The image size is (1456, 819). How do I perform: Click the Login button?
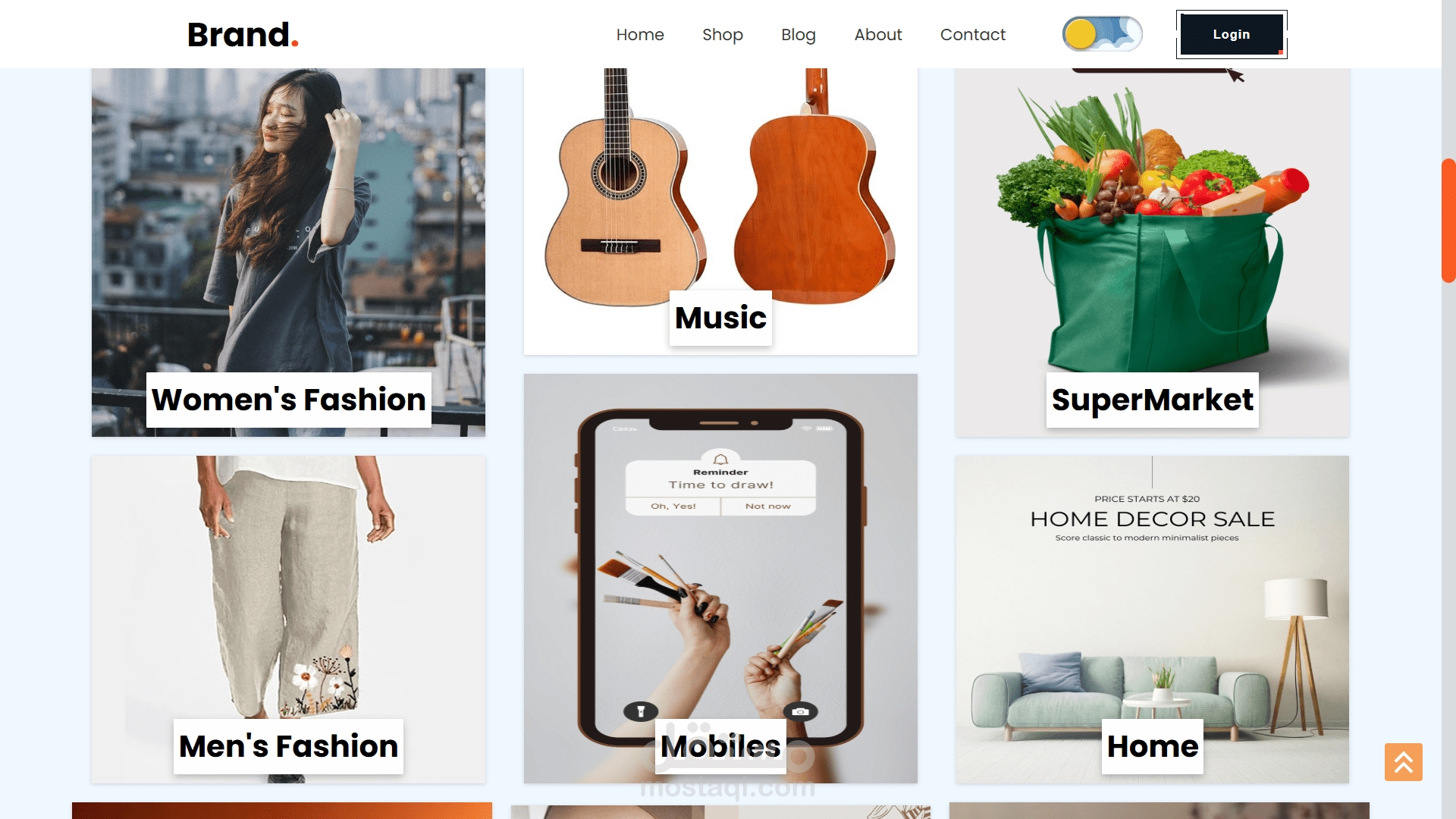pos(1232,34)
